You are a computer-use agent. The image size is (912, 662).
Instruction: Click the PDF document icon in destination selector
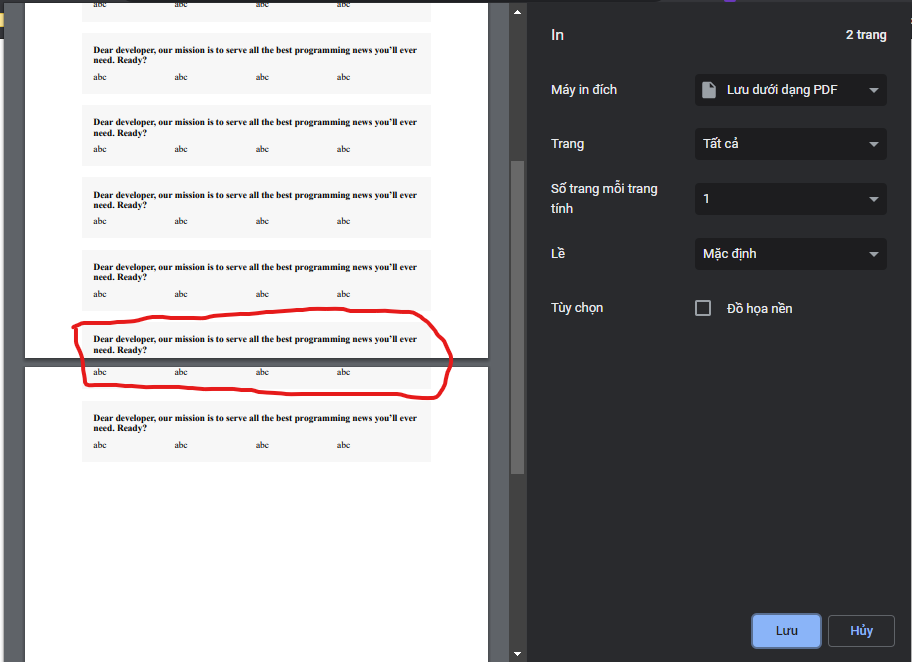click(x=711, y=89)
